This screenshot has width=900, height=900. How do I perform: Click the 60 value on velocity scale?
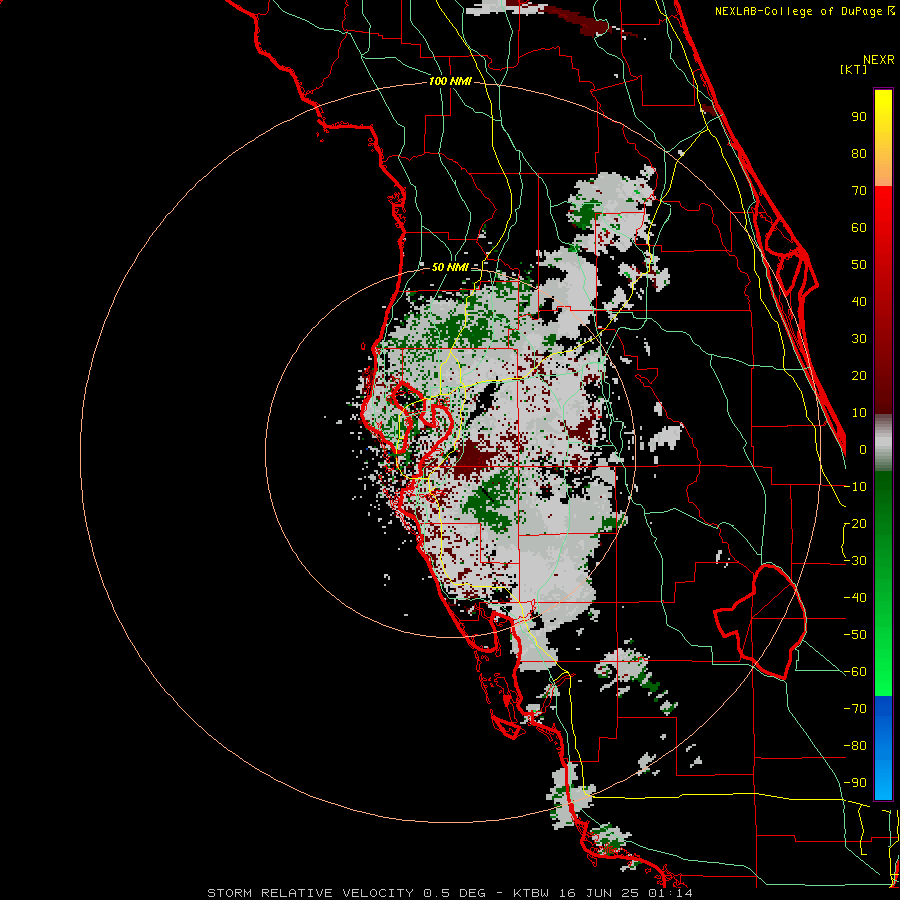pos(859,227)
